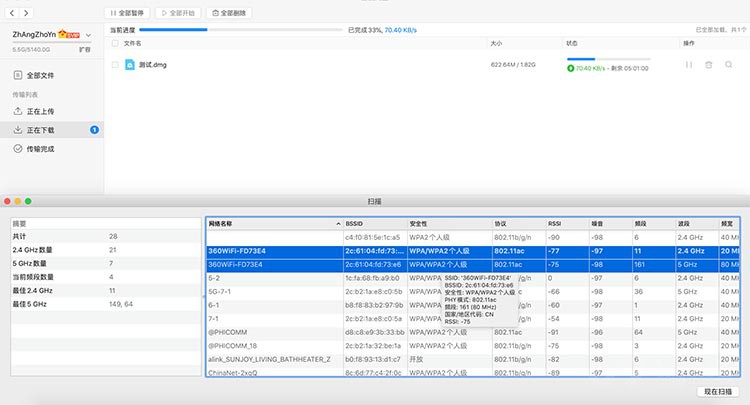The height and width of the screenshot is (405, 750).
Task: Expand the ZhAngZhoYn account dropdown arrow
Action: click(x=88, y=34)
